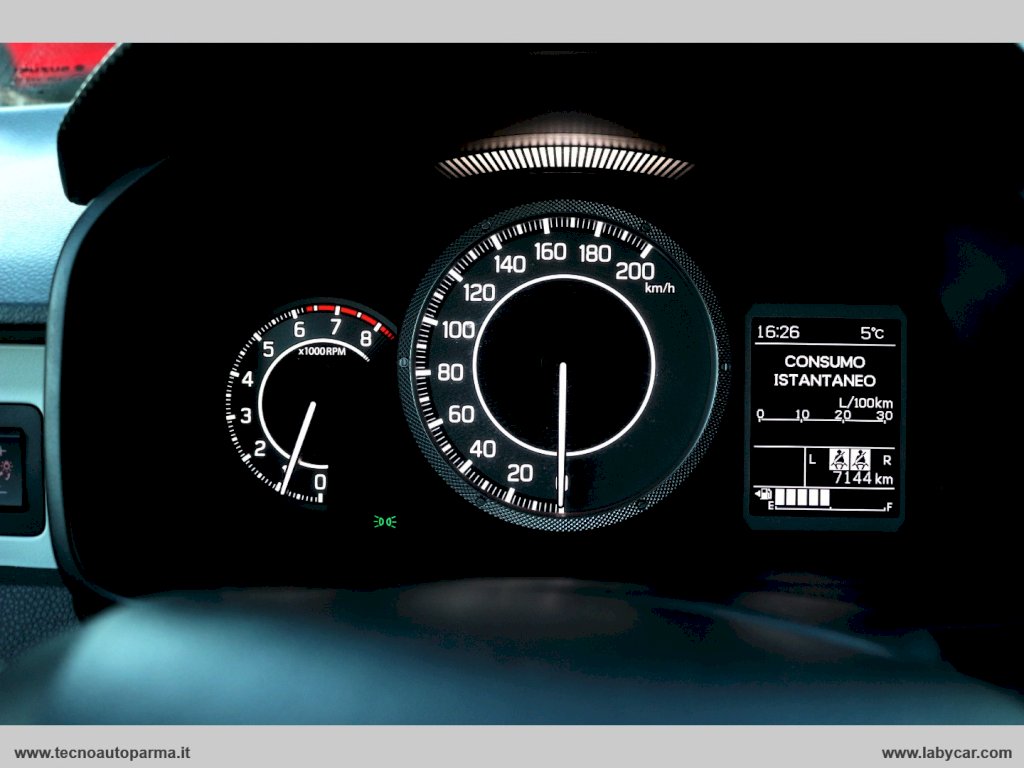The image size is (1024, 768).
Task: Click the right seatbelt warning icon
Action: tap(860, 459)
